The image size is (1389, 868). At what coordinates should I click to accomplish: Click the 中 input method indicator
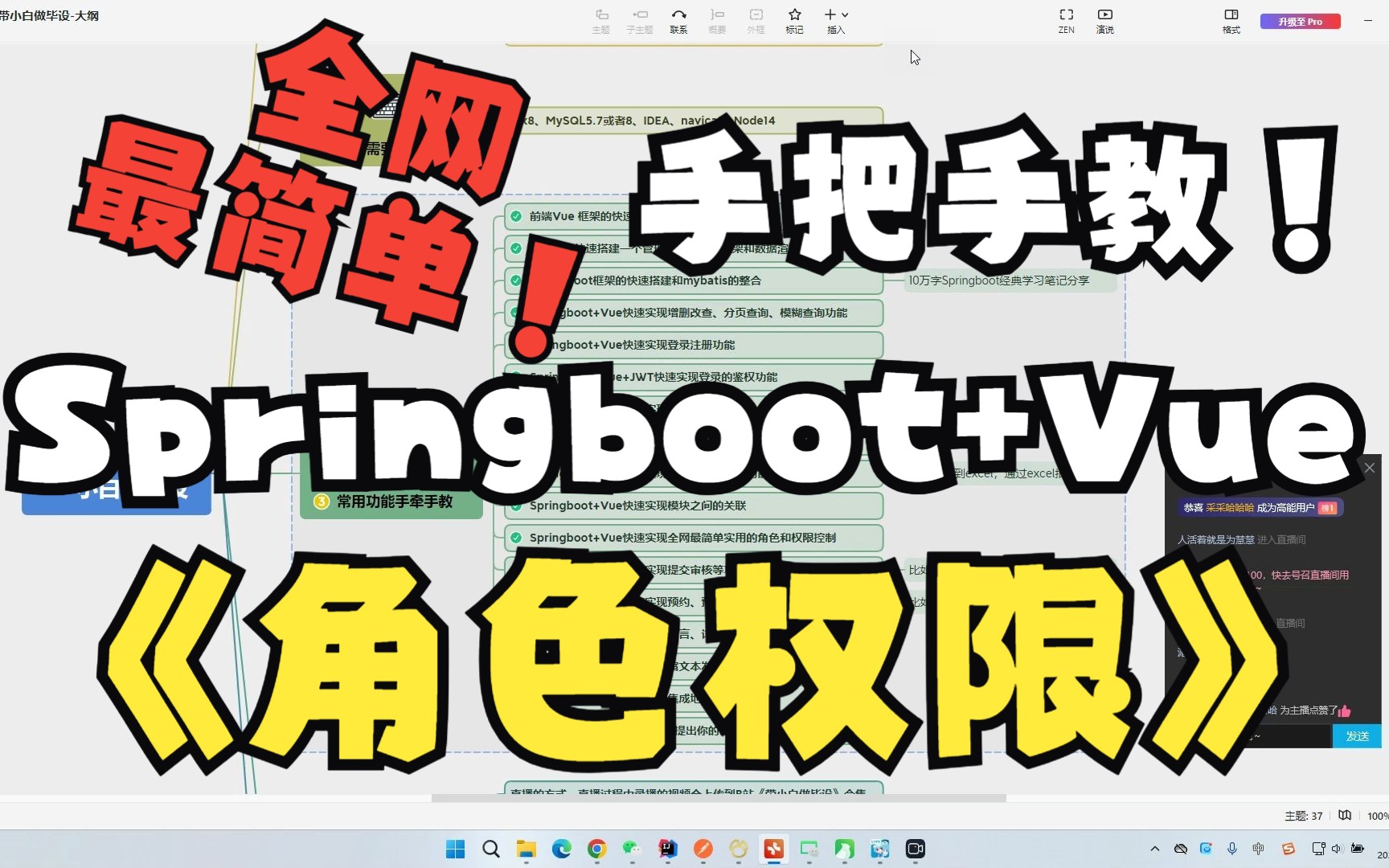pos(1258,849)
